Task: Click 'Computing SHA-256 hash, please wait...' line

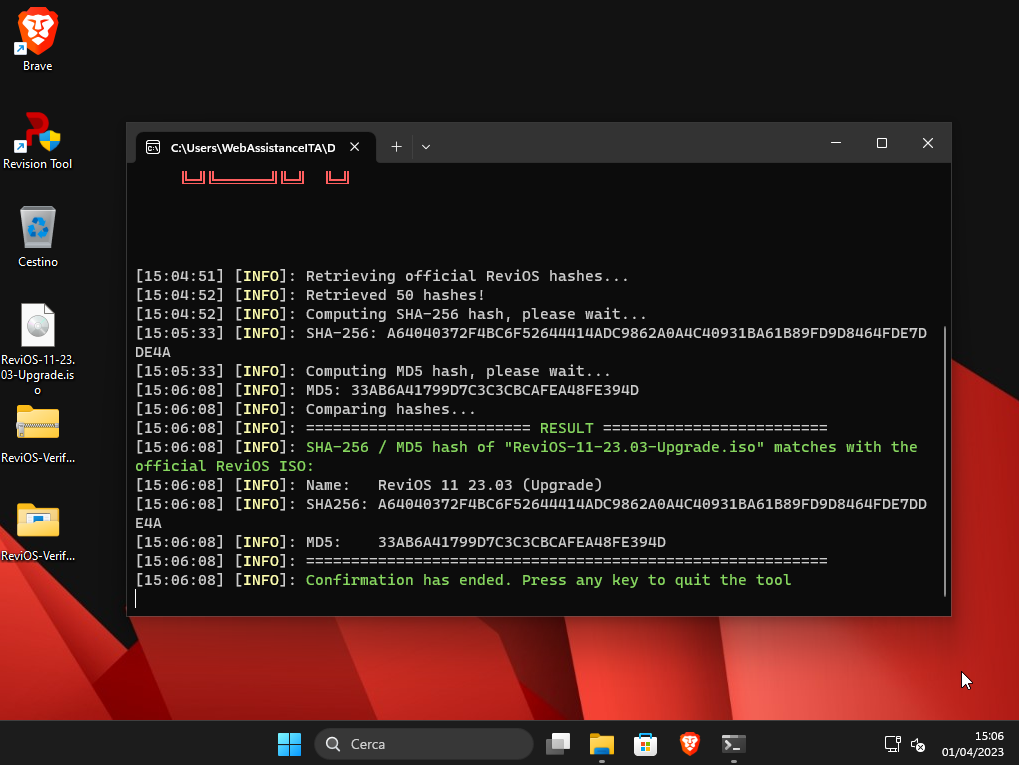Action: (x=391, y=314)
